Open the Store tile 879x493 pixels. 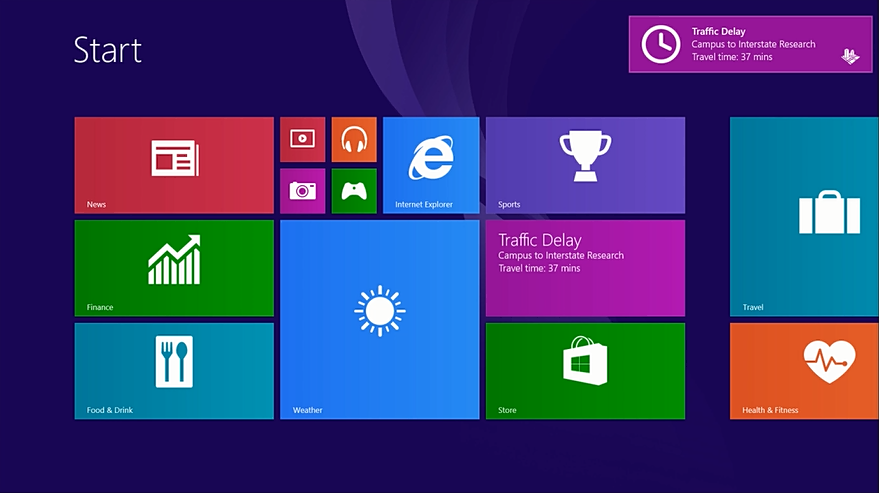[585, 370]
